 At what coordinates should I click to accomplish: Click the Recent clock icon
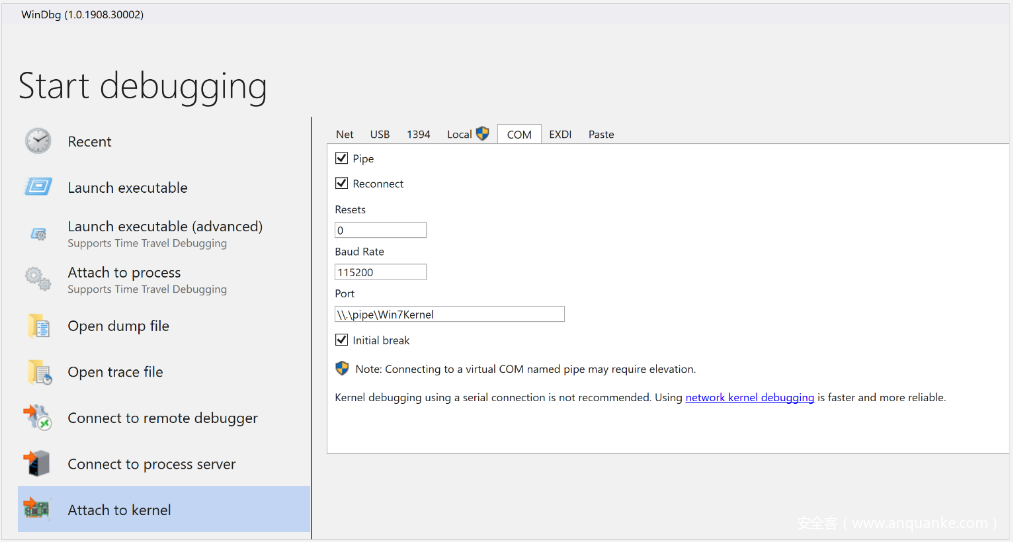pos(38,141)
